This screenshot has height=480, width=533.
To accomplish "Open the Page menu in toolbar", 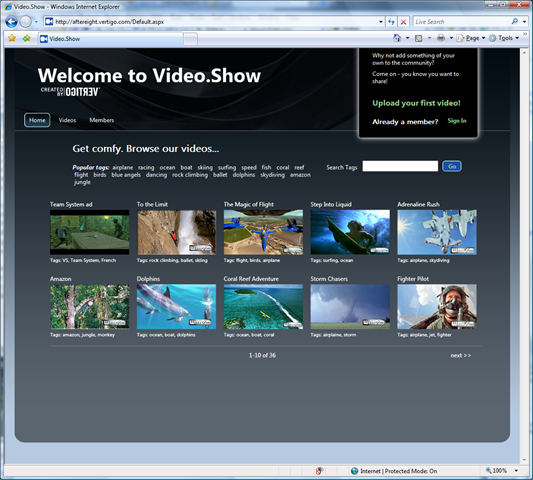I will pos(470,38).
